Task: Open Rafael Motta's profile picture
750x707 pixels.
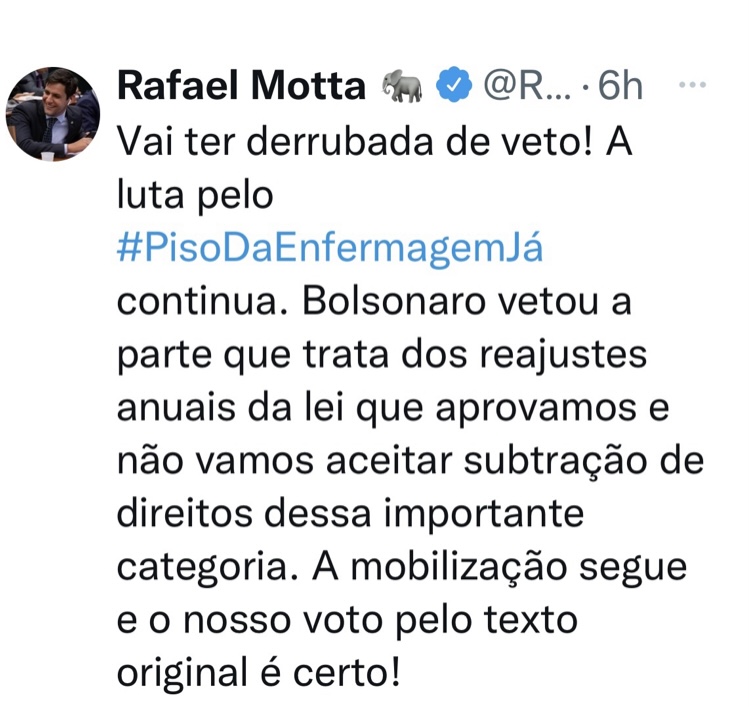Action: pos(53,114)
